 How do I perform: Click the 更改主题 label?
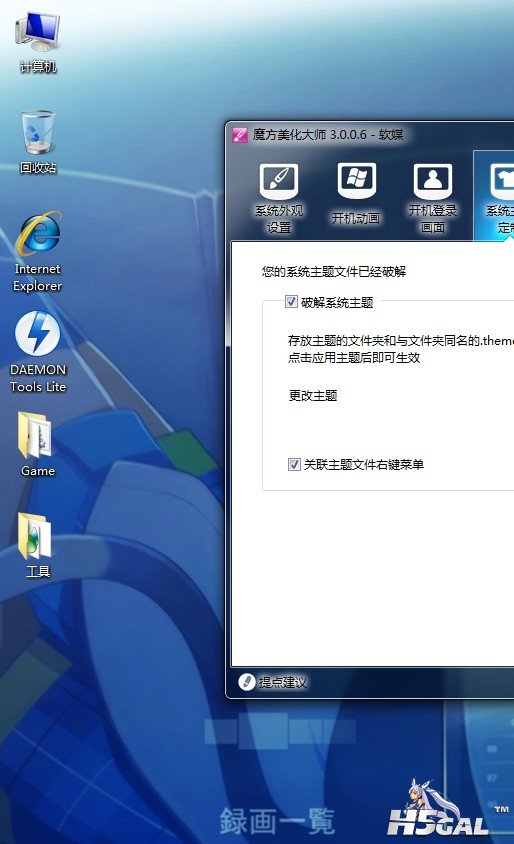pyautogui.click(x=313, y=396)
